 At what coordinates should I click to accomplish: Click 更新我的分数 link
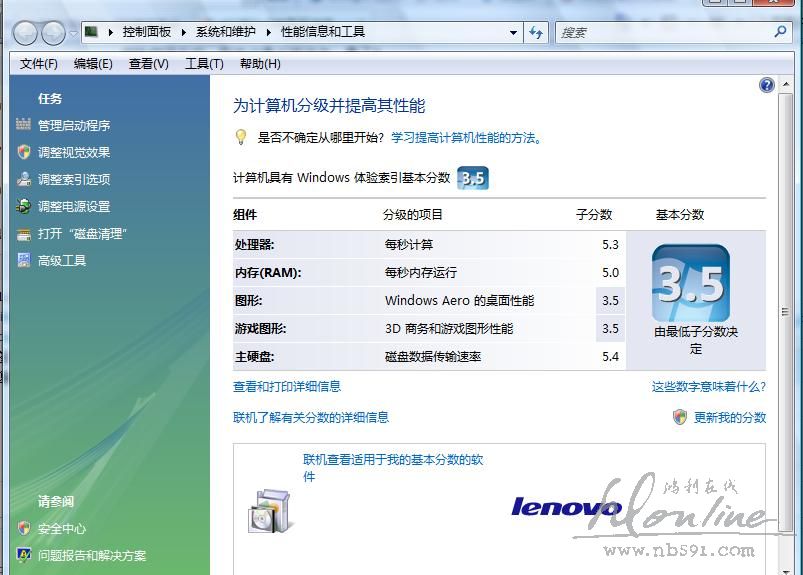pos(730,417)
